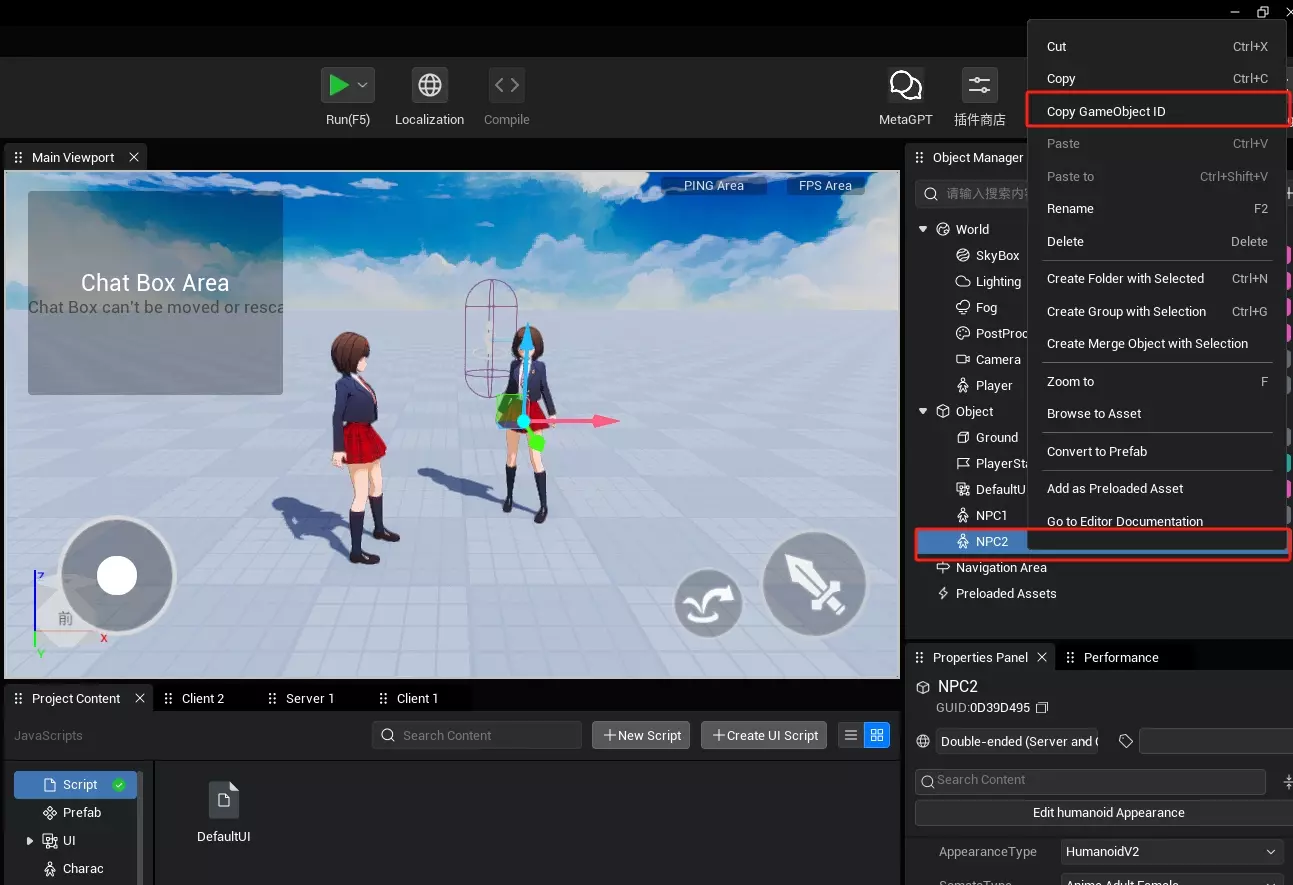Select the Player character icon
The width and height of the screenshot is (1293, 885).
(x=963, y=385)
